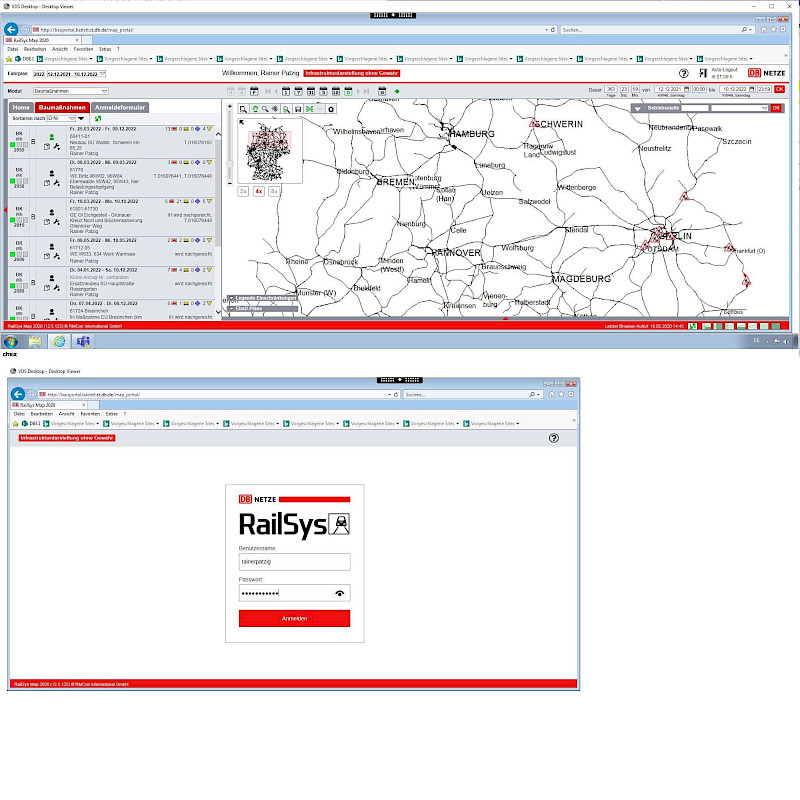Click the green arrow at the end of the time toolbar
The height and width of the screenshot is (800, 800).
coord(397,91)
